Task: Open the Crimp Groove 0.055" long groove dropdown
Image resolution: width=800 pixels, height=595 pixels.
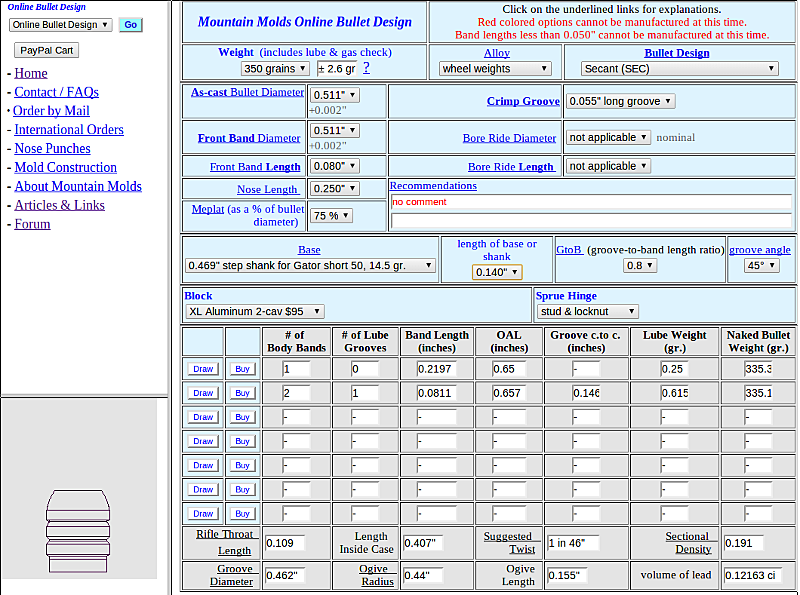Action: pyautogui.click(x=621, y=101)
